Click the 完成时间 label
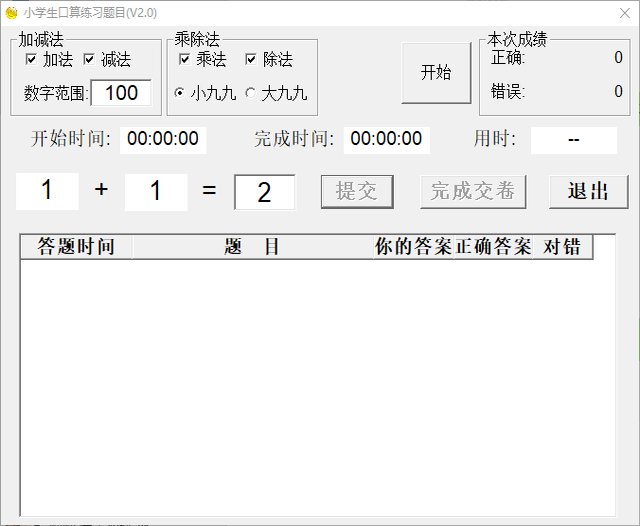The image size is (640, 526). pyautogui.click(x=294, y=139)
